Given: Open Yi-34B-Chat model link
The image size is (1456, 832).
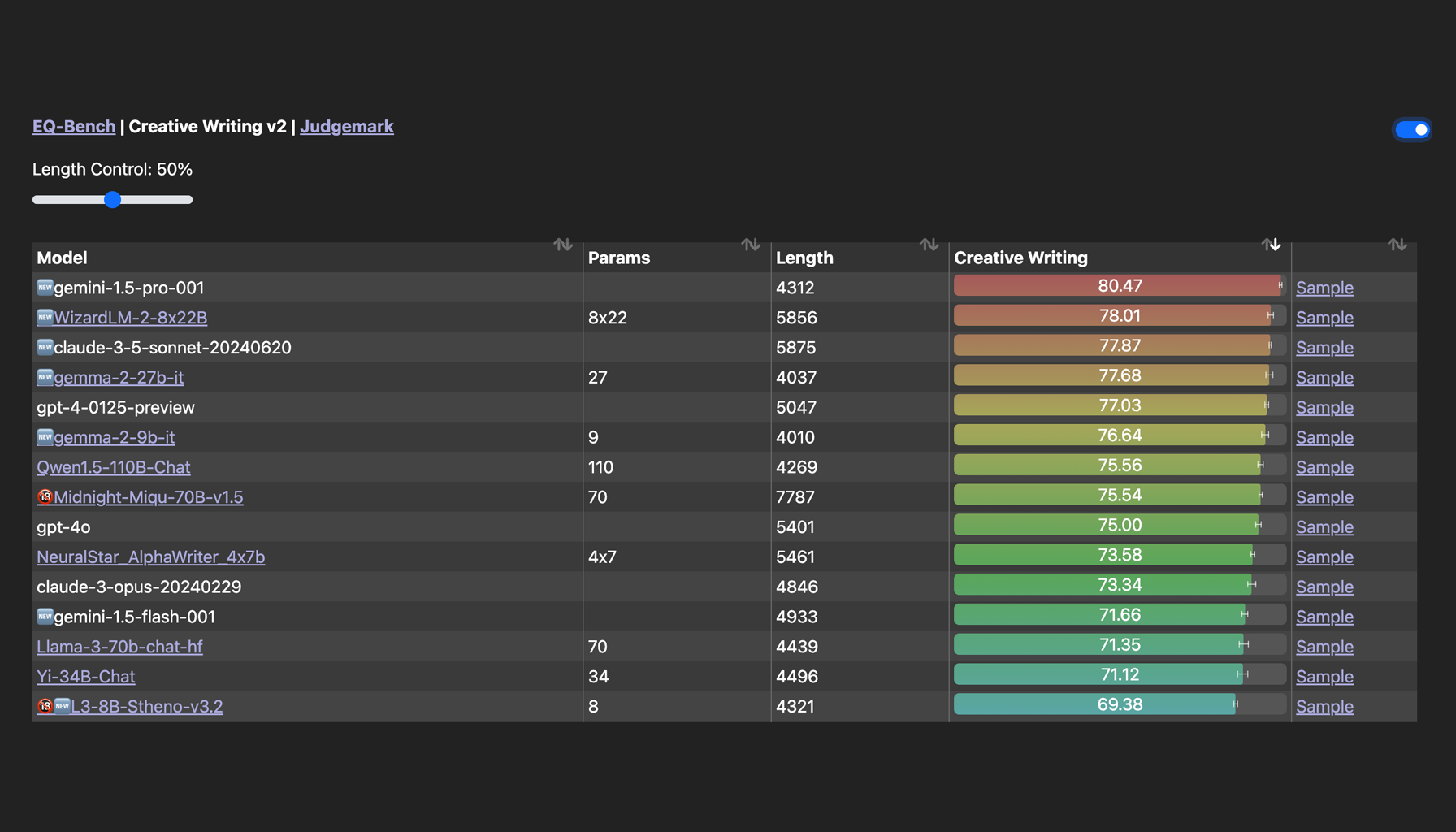Looking at the screenshot, I should 86,677.
